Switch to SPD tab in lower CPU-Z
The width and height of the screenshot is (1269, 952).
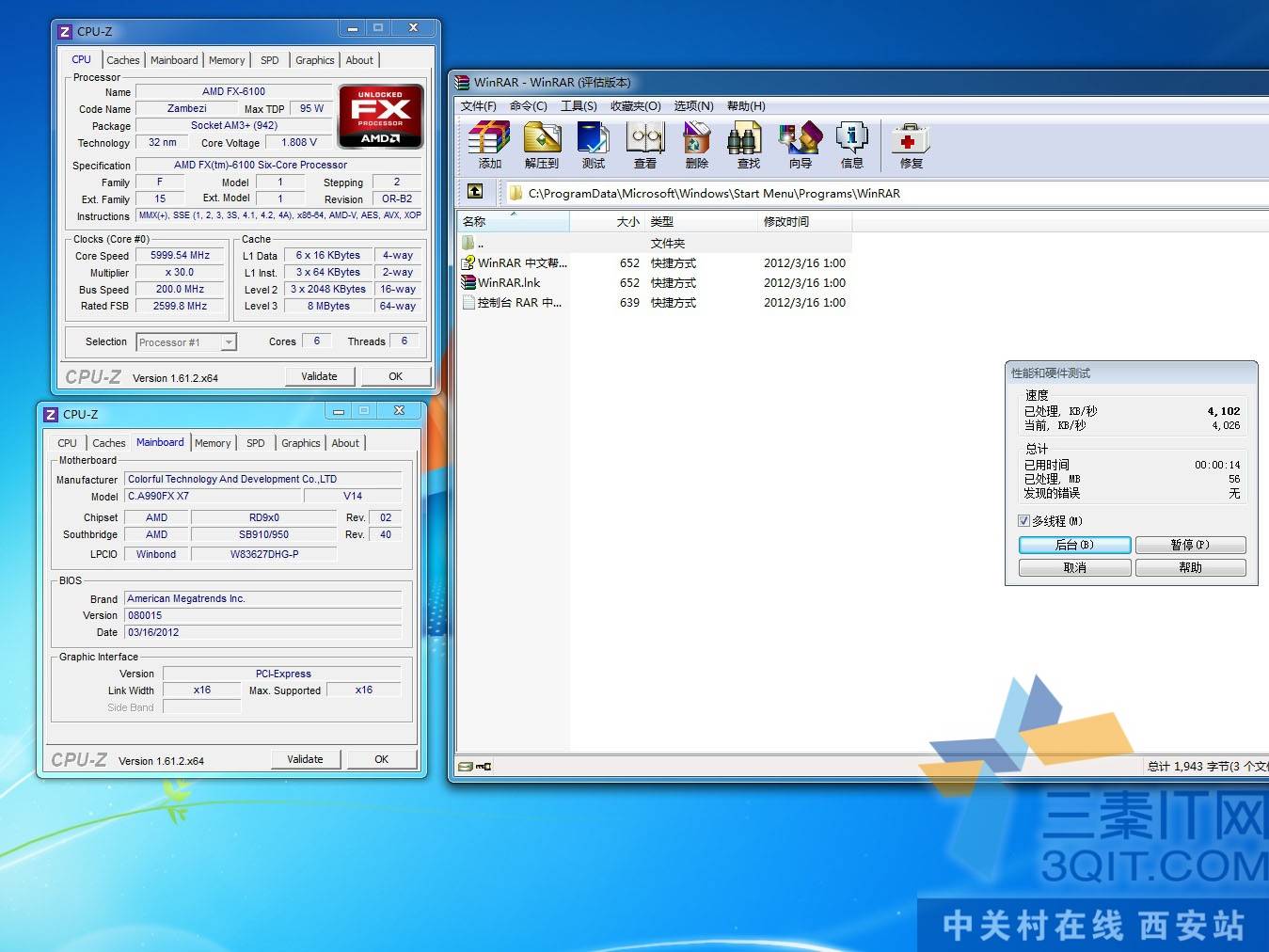coord(256,443)
